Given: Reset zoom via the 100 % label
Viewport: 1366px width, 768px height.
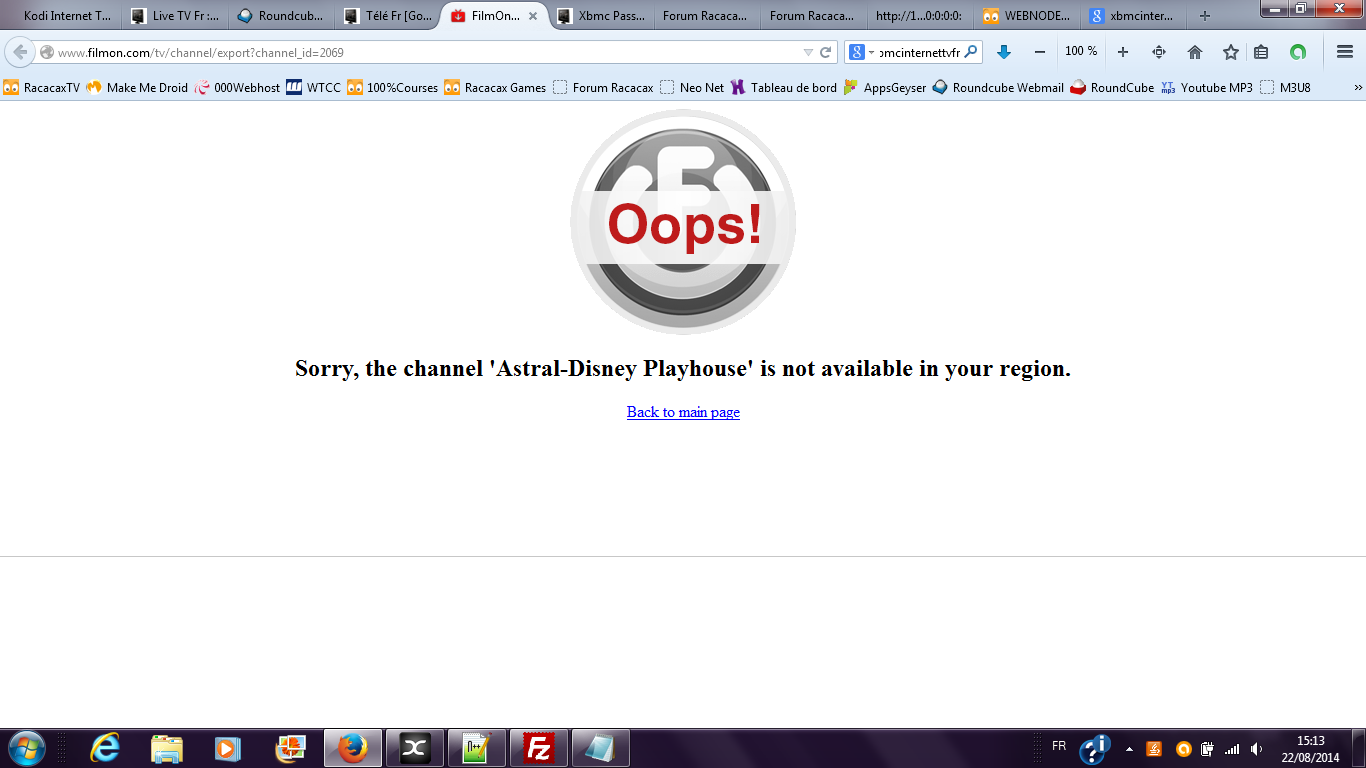Looking at the screenshot, I should click(x=1081, y=51).
